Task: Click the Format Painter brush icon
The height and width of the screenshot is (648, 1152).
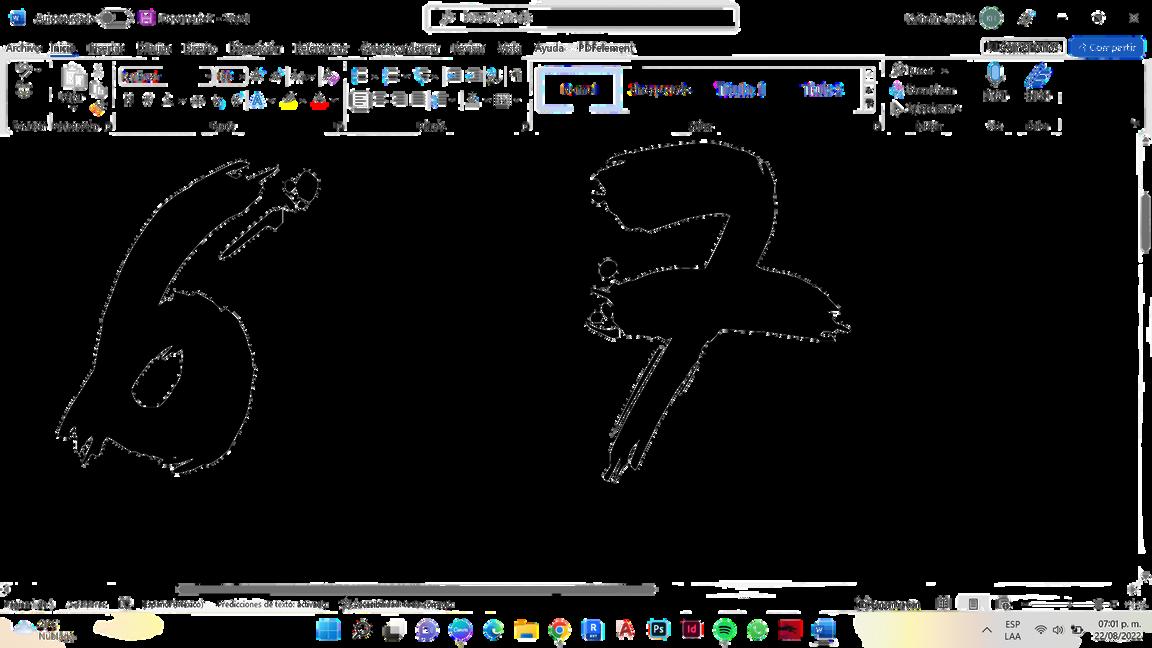Action: [x=98, y=109]
